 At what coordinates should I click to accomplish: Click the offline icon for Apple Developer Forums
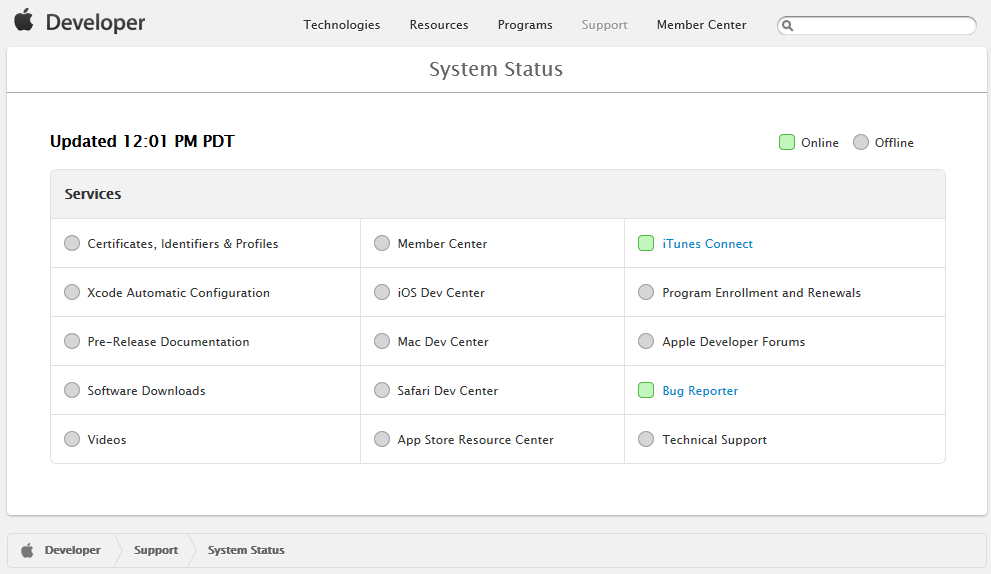tap(646, 341)
